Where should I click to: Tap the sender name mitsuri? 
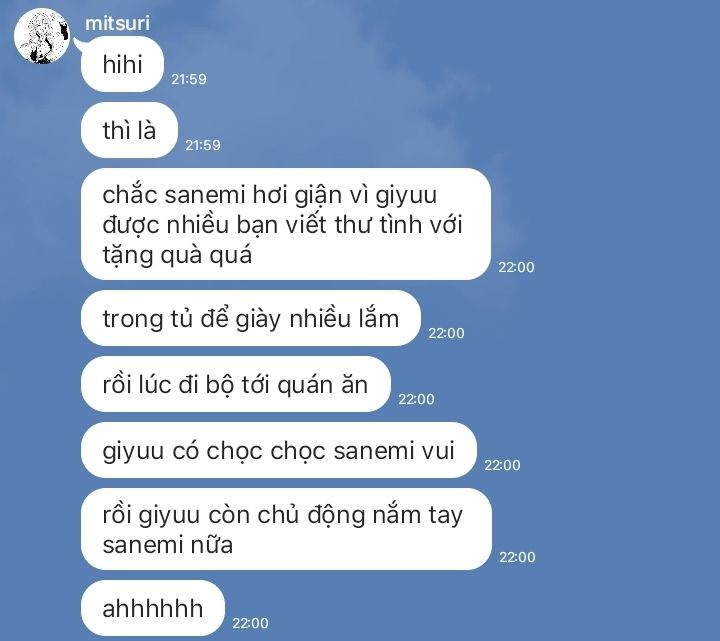[118, 23]
